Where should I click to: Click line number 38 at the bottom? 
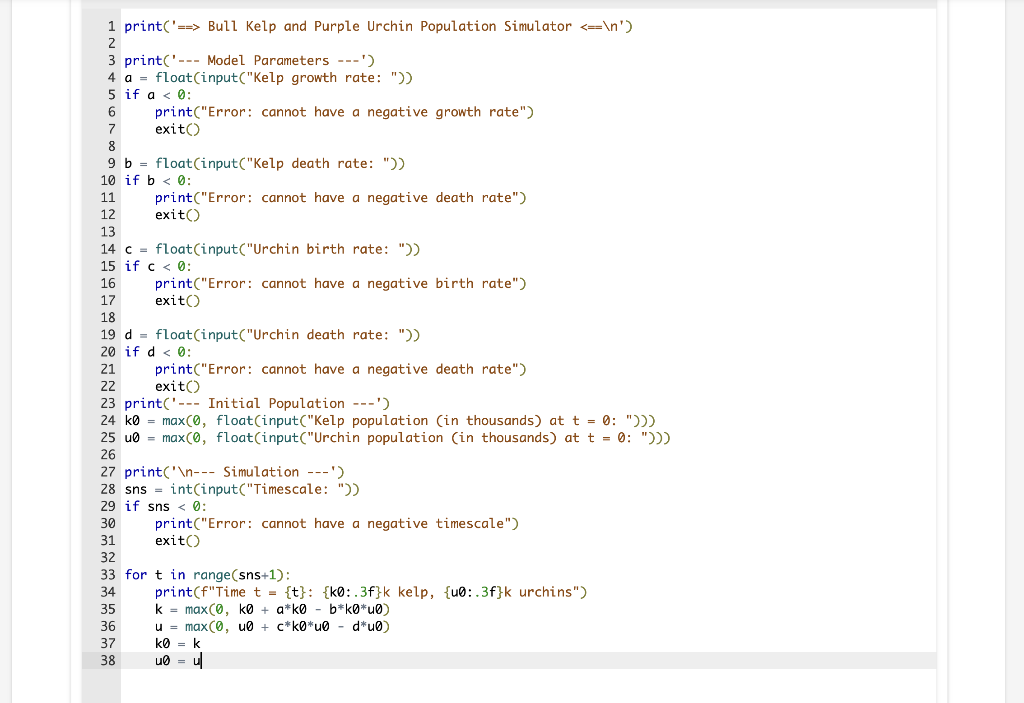pyautogui.click(x=107, y=660)
